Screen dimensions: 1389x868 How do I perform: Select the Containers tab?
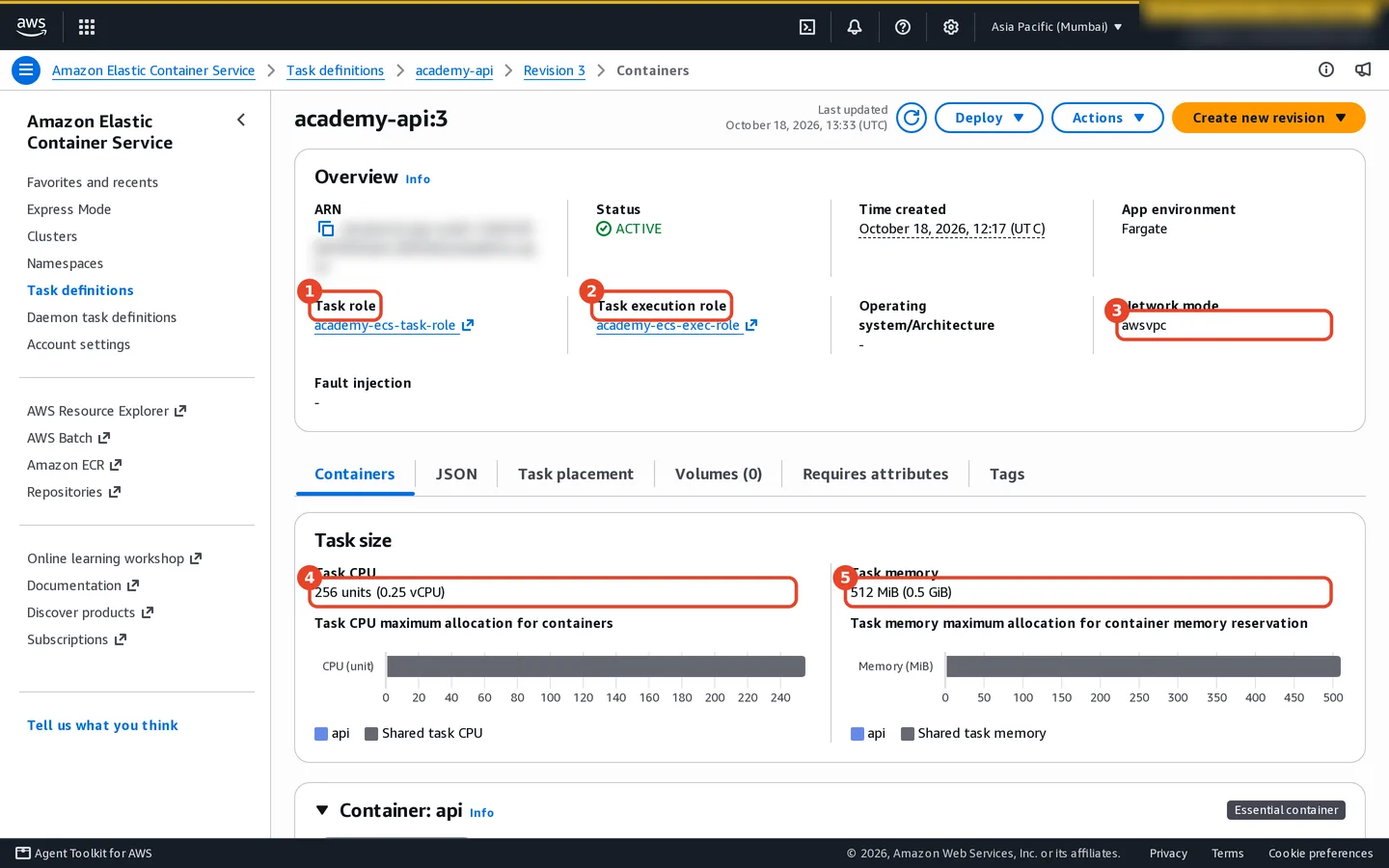(355, 475)
